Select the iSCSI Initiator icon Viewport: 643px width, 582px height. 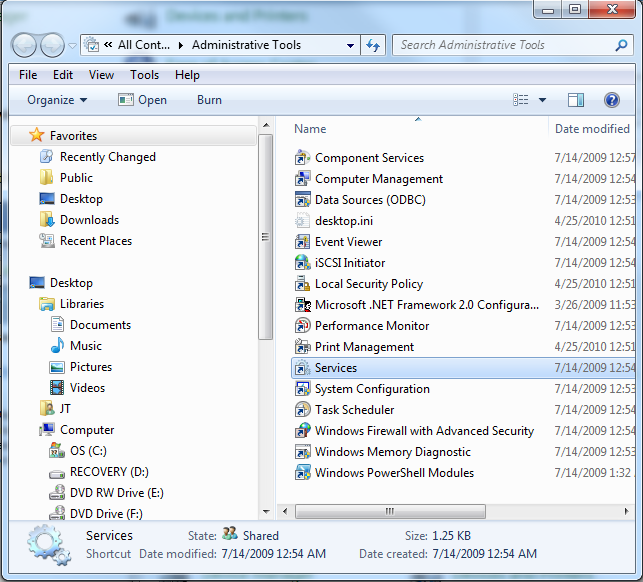303,263
